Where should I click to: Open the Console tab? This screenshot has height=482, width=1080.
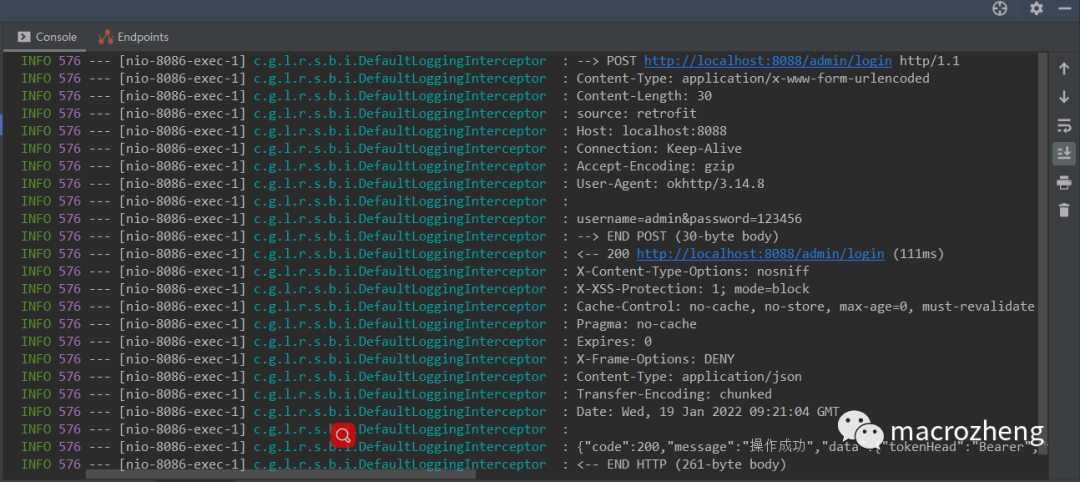[x=47, y=37]
